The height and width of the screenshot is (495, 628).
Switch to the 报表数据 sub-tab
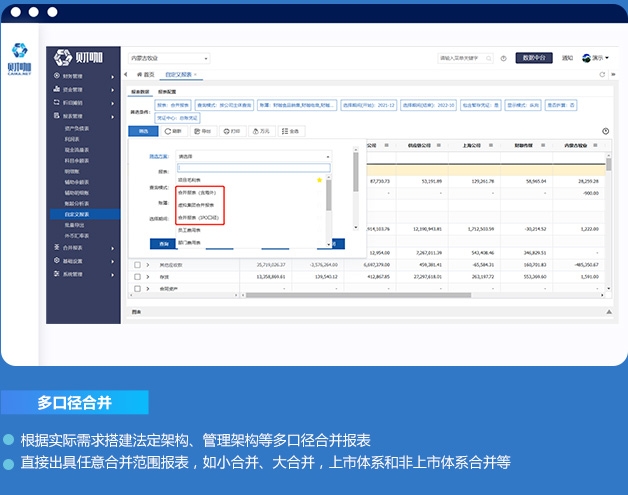[x=140, y=92]
